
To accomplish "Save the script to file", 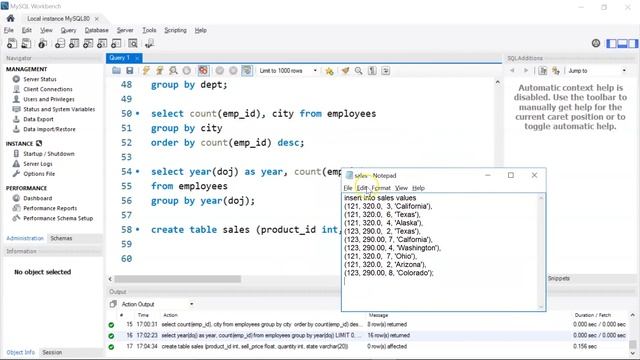I will (x=130, y=71).
